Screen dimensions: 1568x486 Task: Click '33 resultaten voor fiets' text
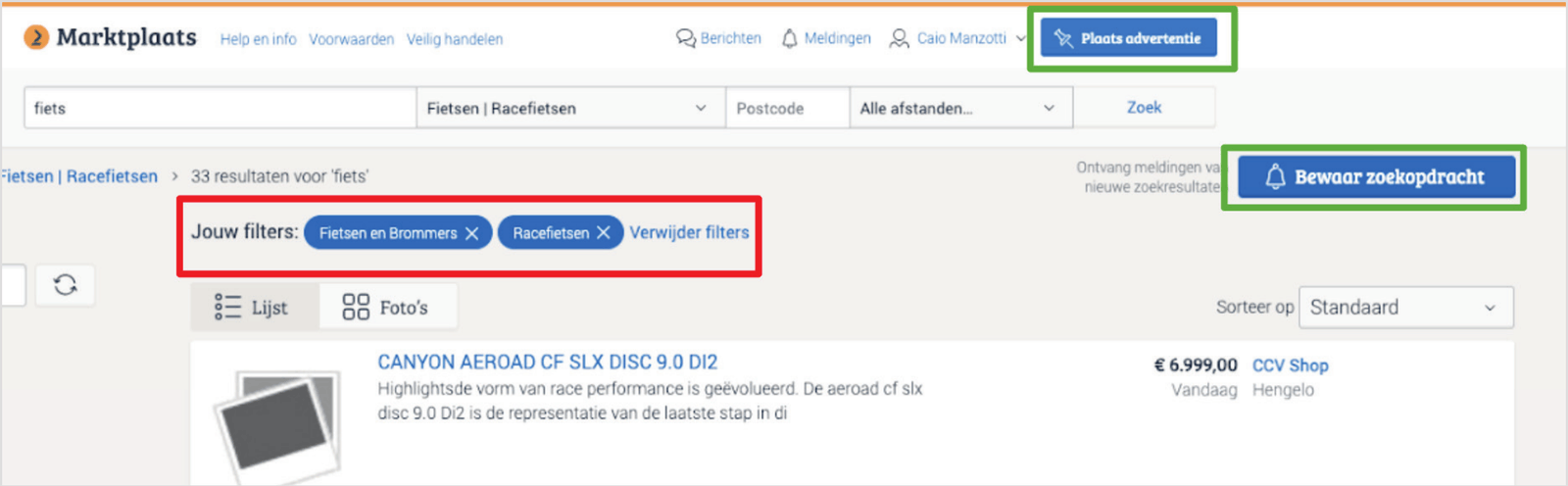[279, 176]
